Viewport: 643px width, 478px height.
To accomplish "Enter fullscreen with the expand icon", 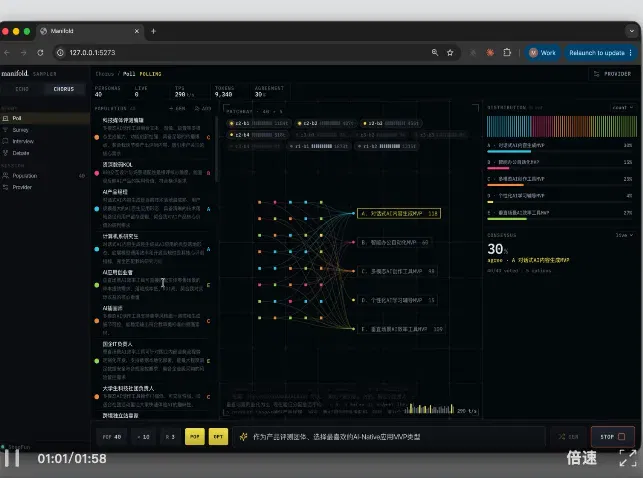I will [x=627, y=458].
